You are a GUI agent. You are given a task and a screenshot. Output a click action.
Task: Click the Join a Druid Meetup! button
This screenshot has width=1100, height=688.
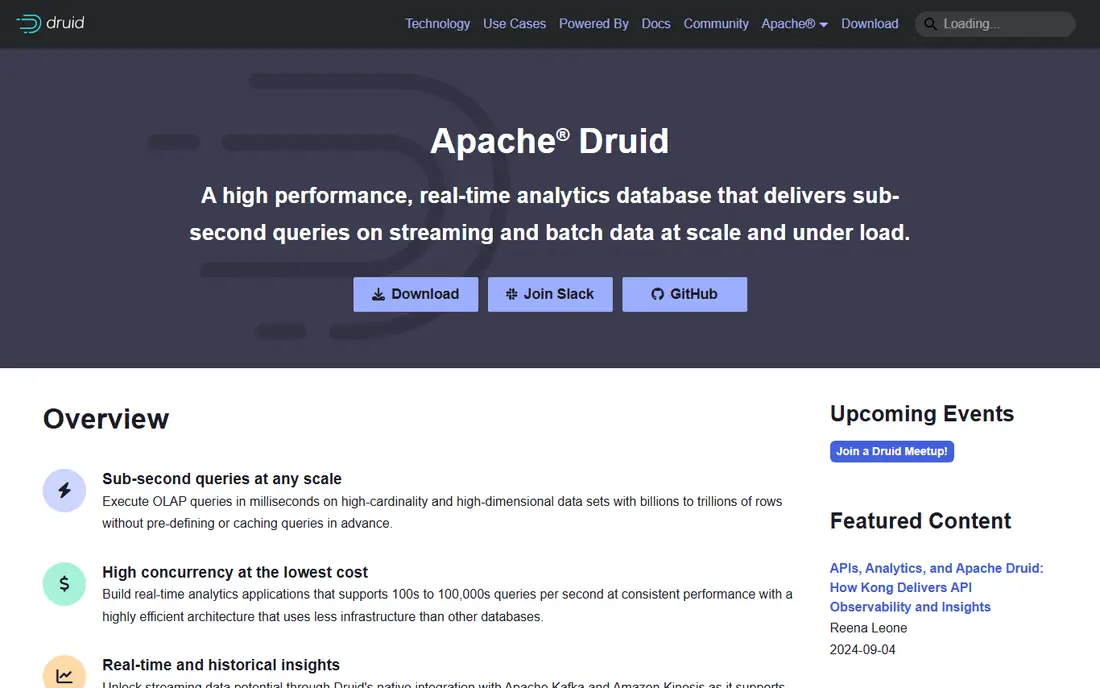[892, 451]
